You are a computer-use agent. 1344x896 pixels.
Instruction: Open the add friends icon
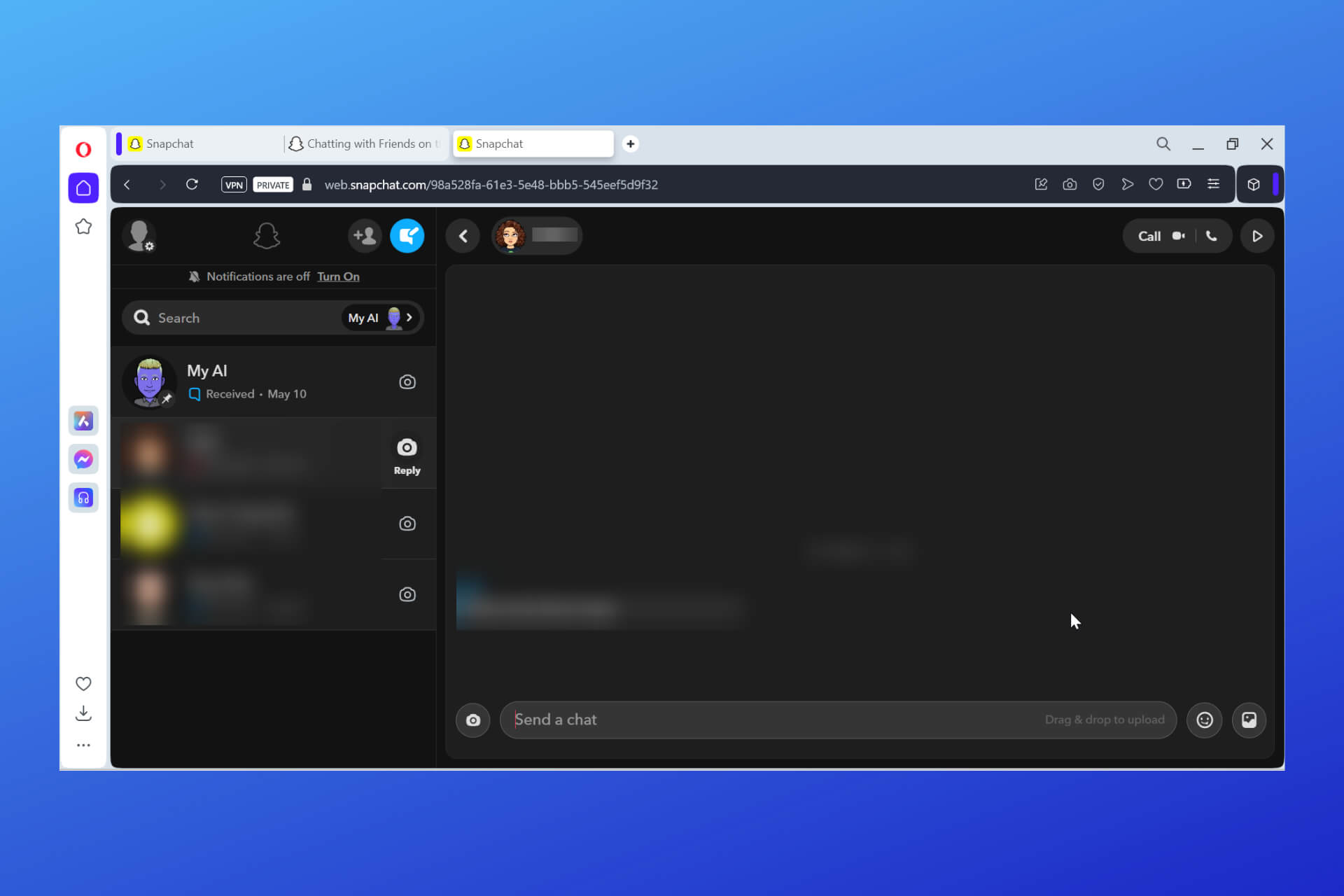[363, 235]
